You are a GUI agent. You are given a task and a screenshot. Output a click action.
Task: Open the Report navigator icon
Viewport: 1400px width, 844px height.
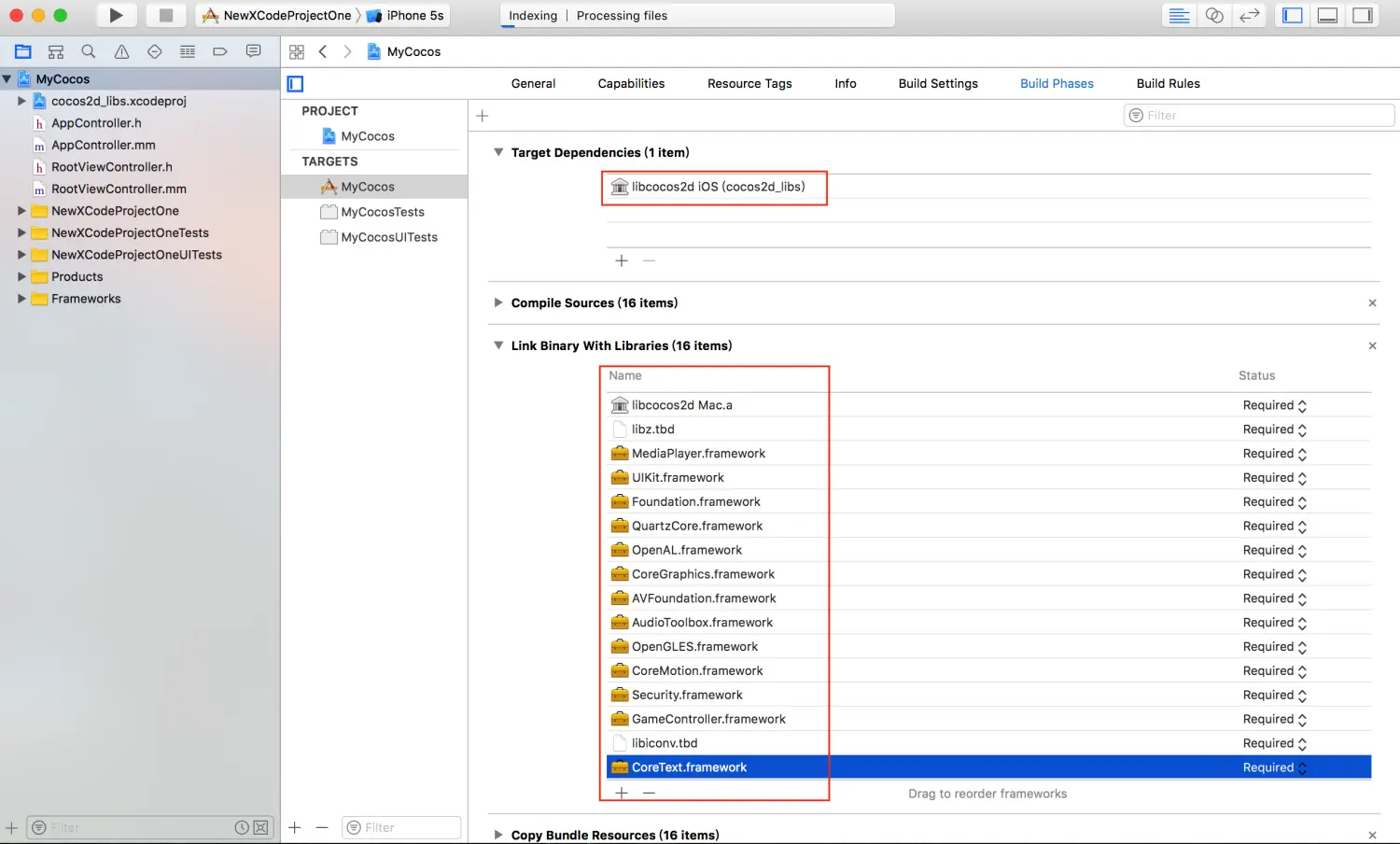[253, 51]
